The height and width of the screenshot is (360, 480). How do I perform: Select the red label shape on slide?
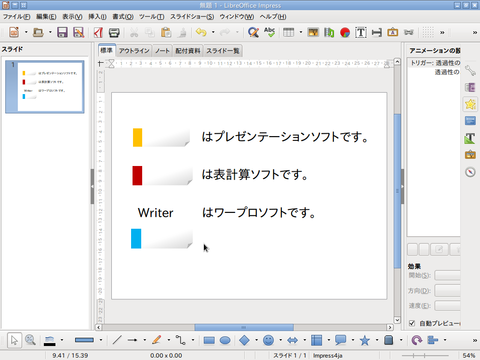pos(162,175)
